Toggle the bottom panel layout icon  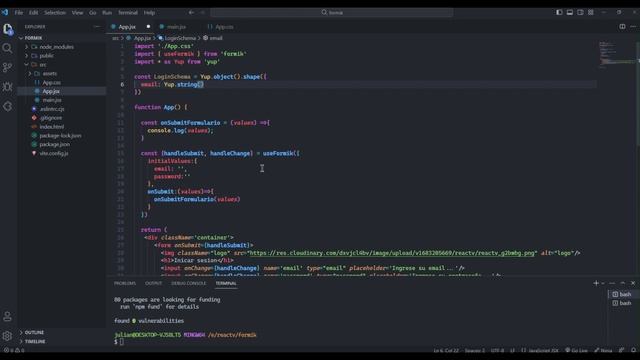pyautogui.click(x=570, y=12)
